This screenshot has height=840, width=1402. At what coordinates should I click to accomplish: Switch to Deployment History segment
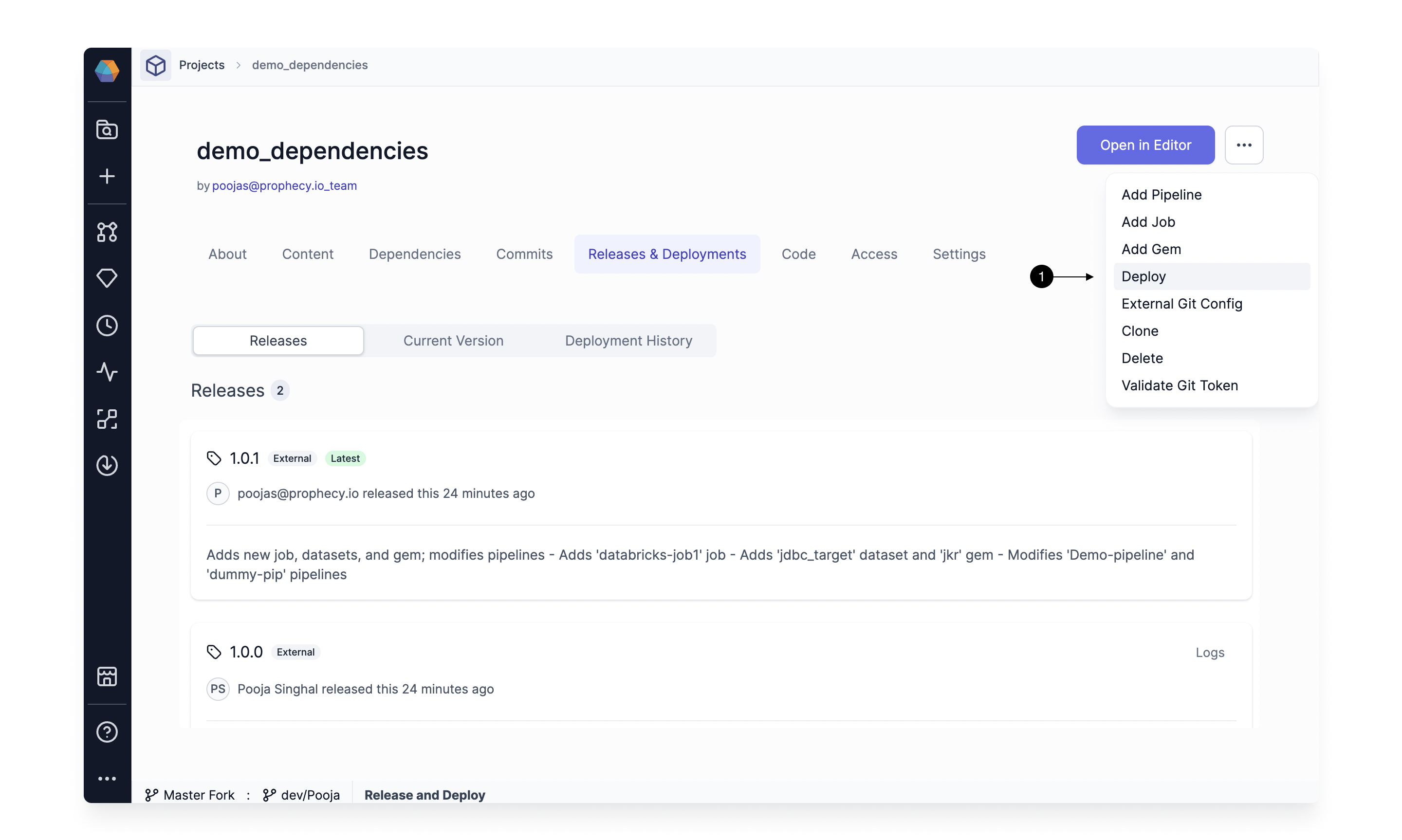628,341
